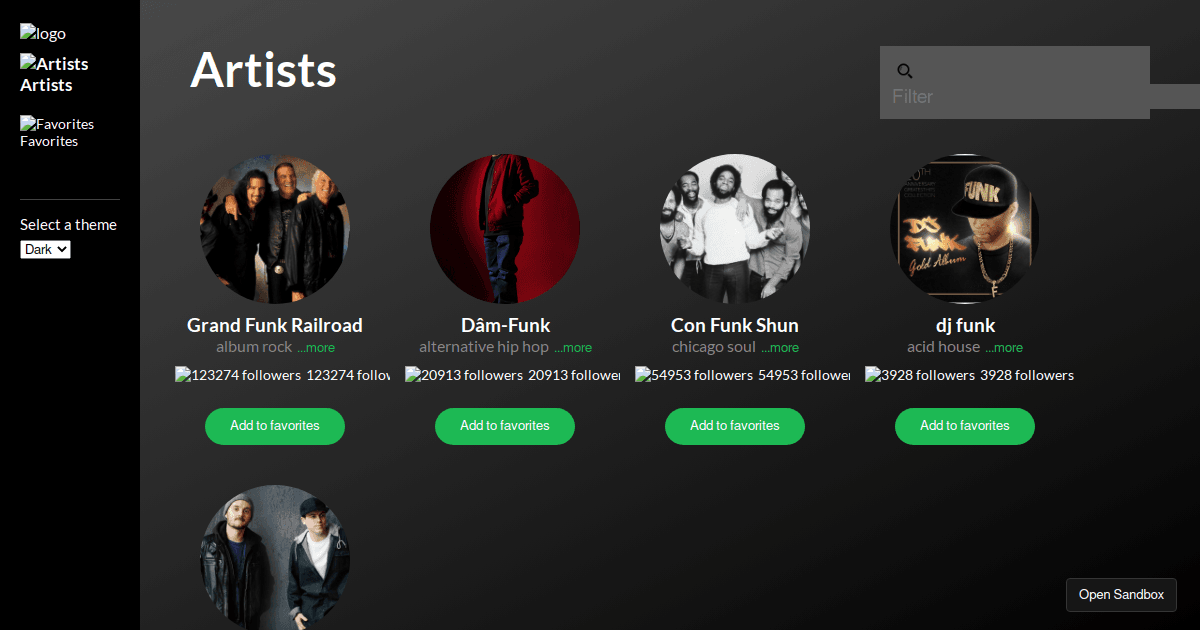Click the search magnifier icon
Screen dimensions: 1200x630
click(x=905, y=71)
